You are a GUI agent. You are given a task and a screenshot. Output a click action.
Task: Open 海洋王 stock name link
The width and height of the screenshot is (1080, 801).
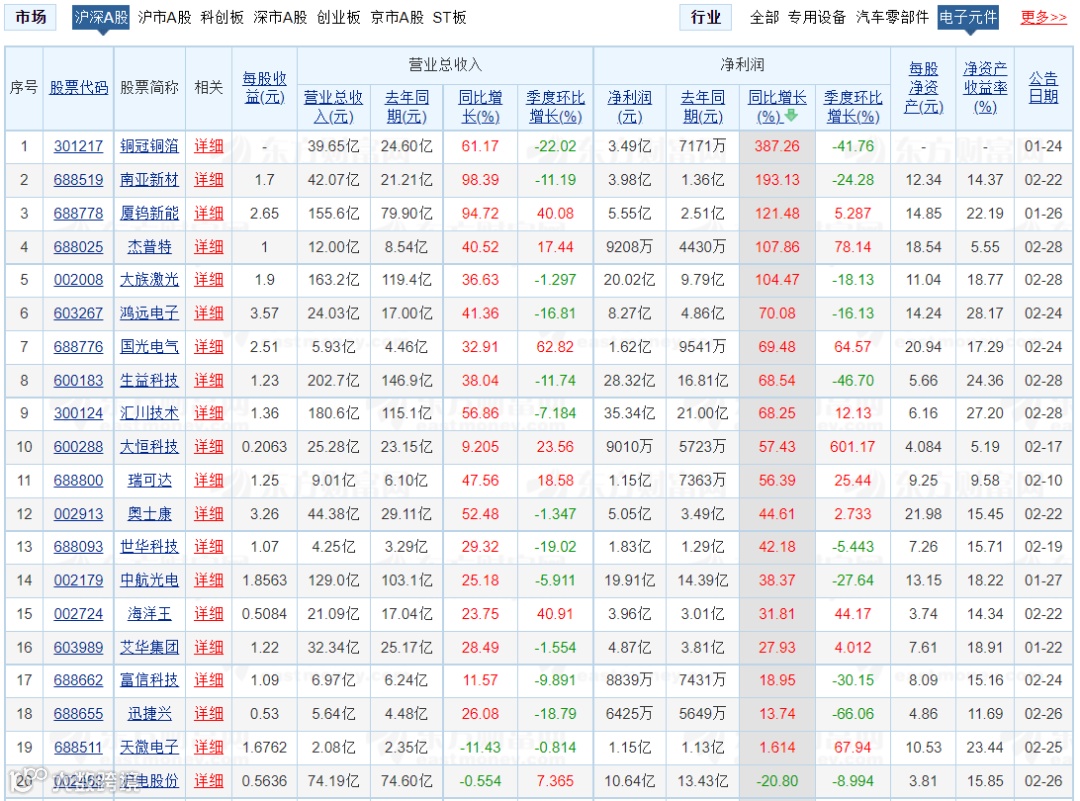click(x=149, y=614)
